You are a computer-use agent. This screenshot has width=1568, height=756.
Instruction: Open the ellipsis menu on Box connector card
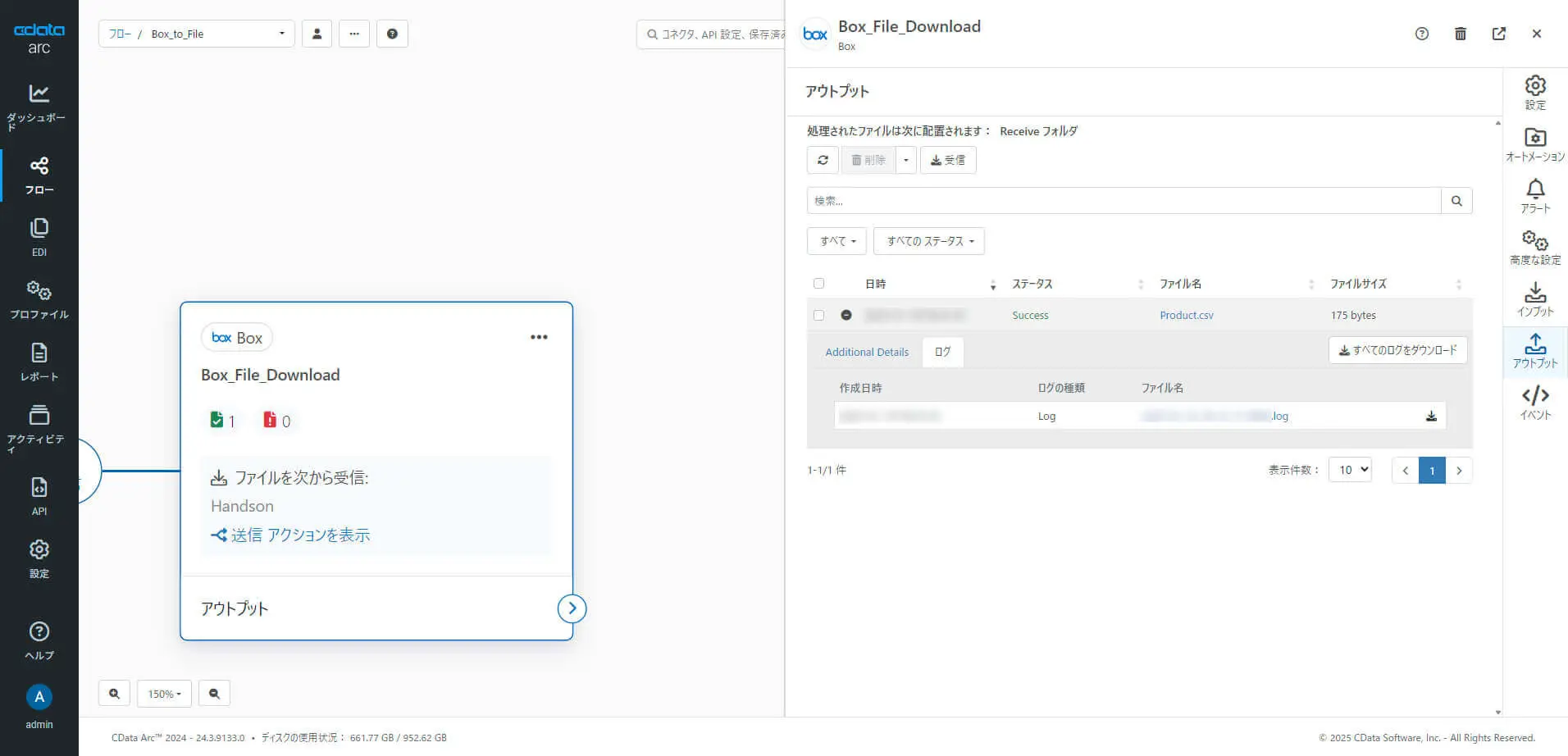[539, 337]
